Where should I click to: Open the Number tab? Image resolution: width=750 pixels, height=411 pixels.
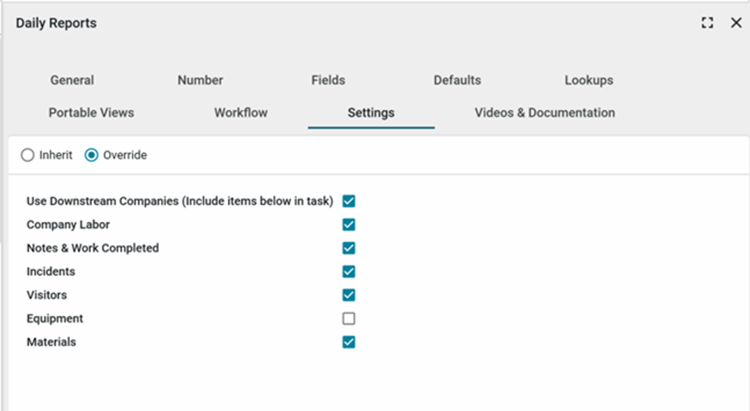[200, 80]
